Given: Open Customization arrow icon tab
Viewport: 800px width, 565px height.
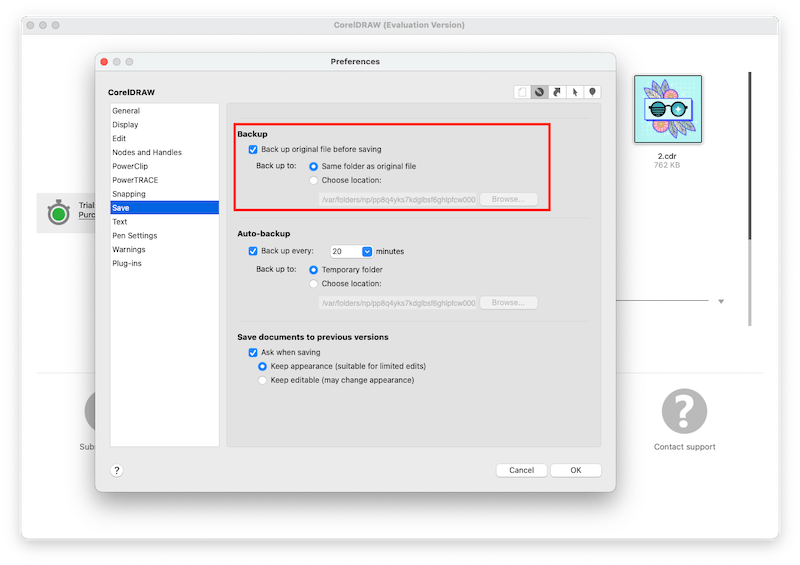Looking at the screenshot, I should click(557, 92).
